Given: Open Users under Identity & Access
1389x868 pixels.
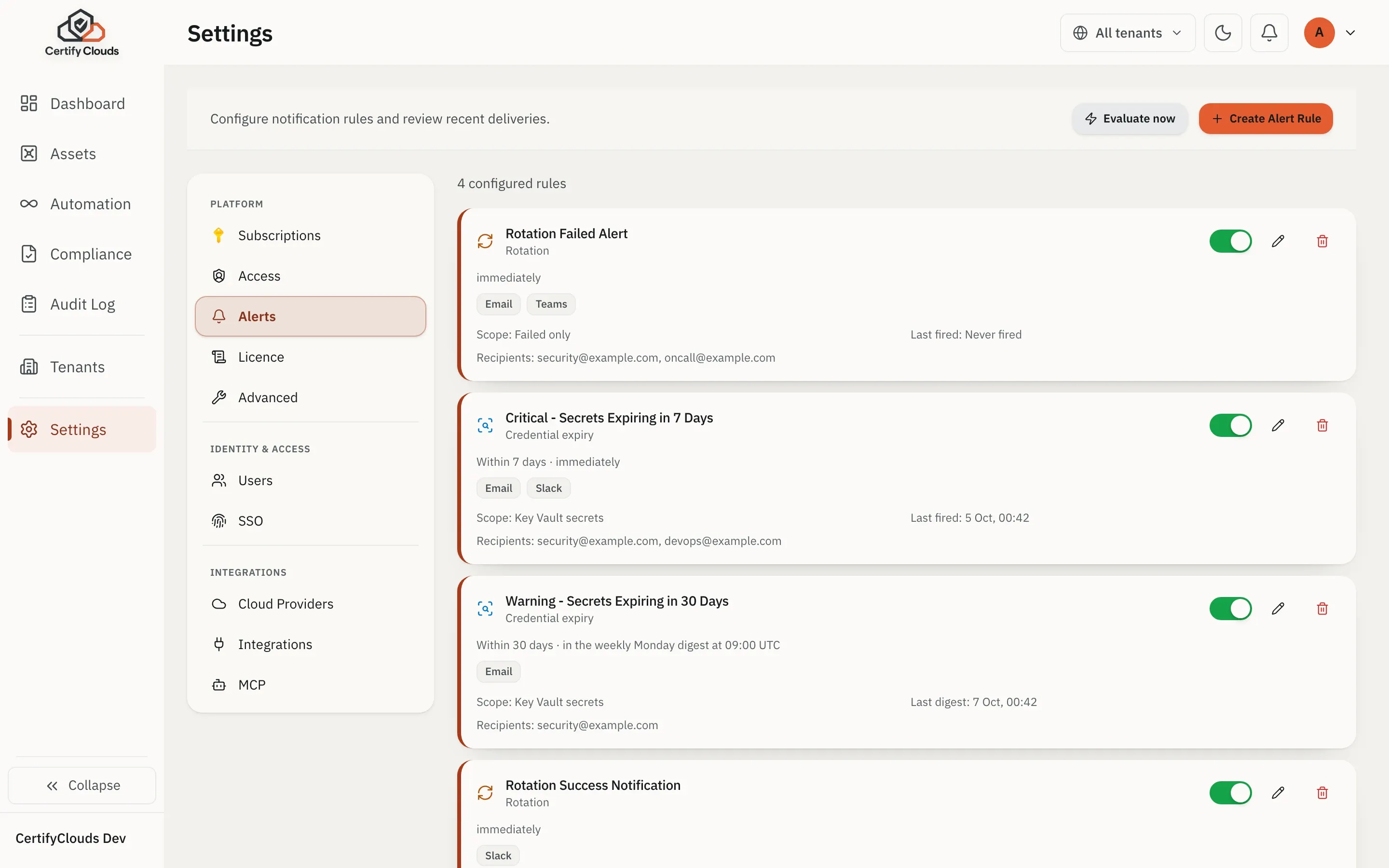Looking at the screenshot, I should (311, 480).
